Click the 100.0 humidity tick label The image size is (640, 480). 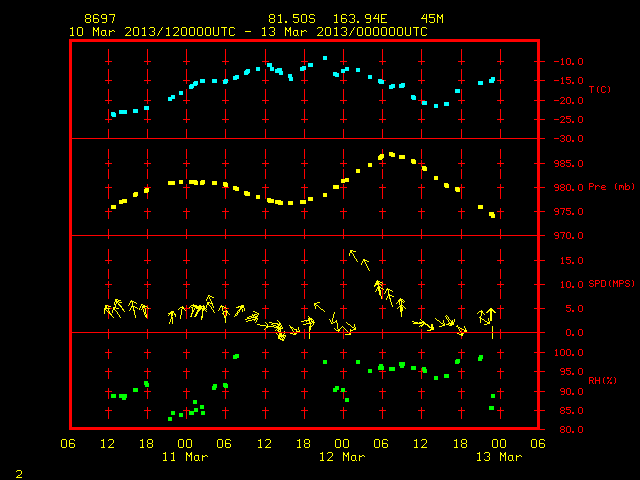click(x=571, y=353)
